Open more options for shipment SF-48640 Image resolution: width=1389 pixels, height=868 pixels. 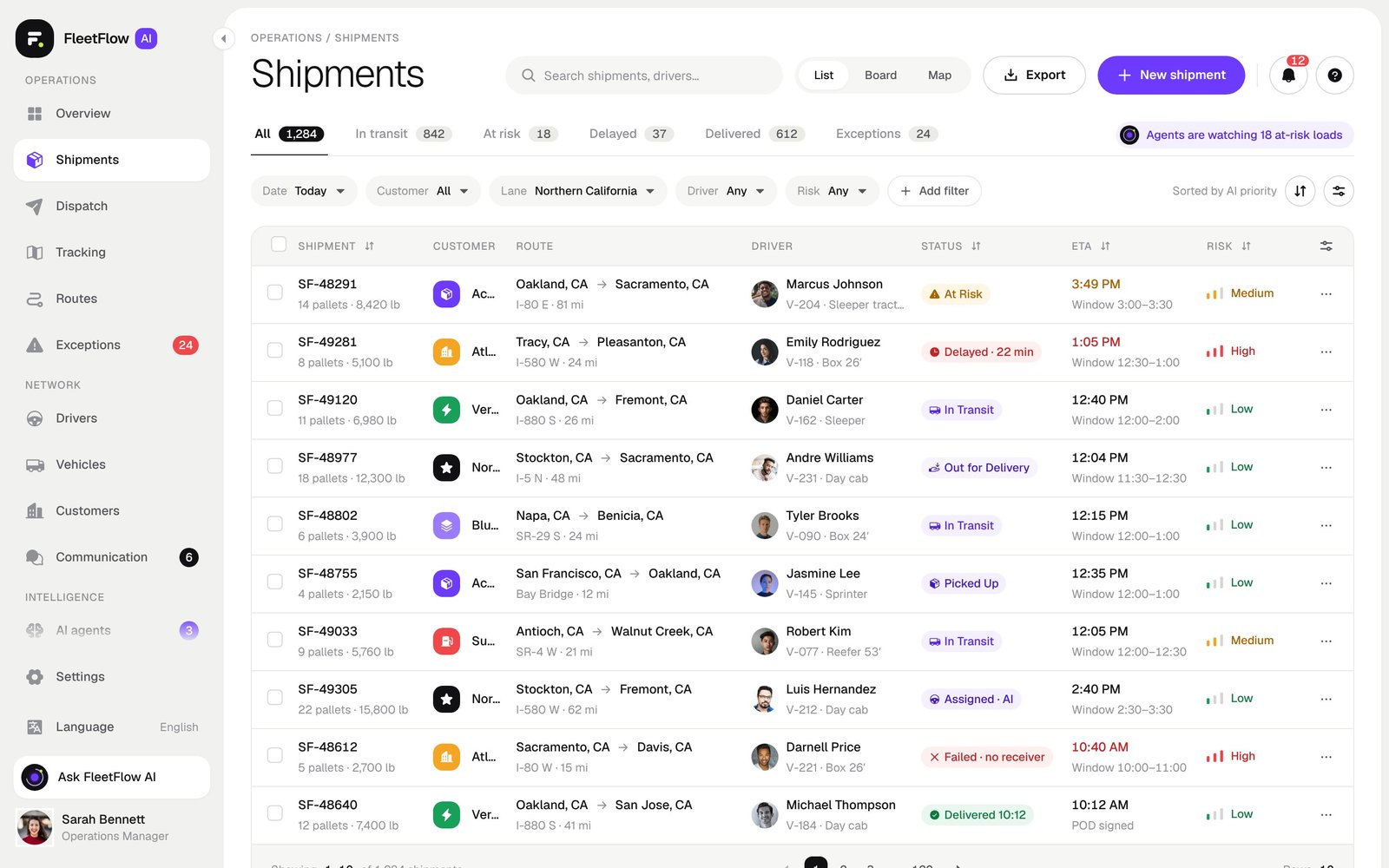[1326, 815]
